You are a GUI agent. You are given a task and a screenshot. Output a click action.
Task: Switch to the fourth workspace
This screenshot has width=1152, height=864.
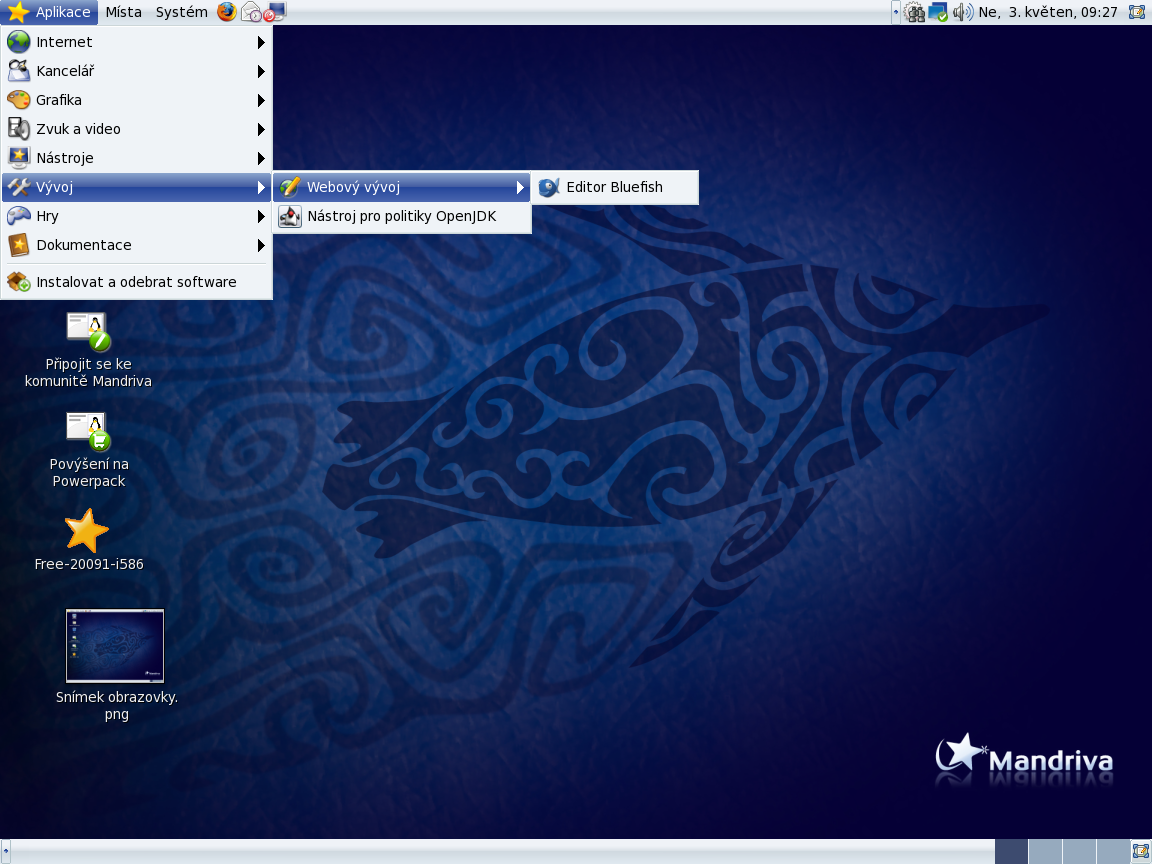click(1112, 852)
